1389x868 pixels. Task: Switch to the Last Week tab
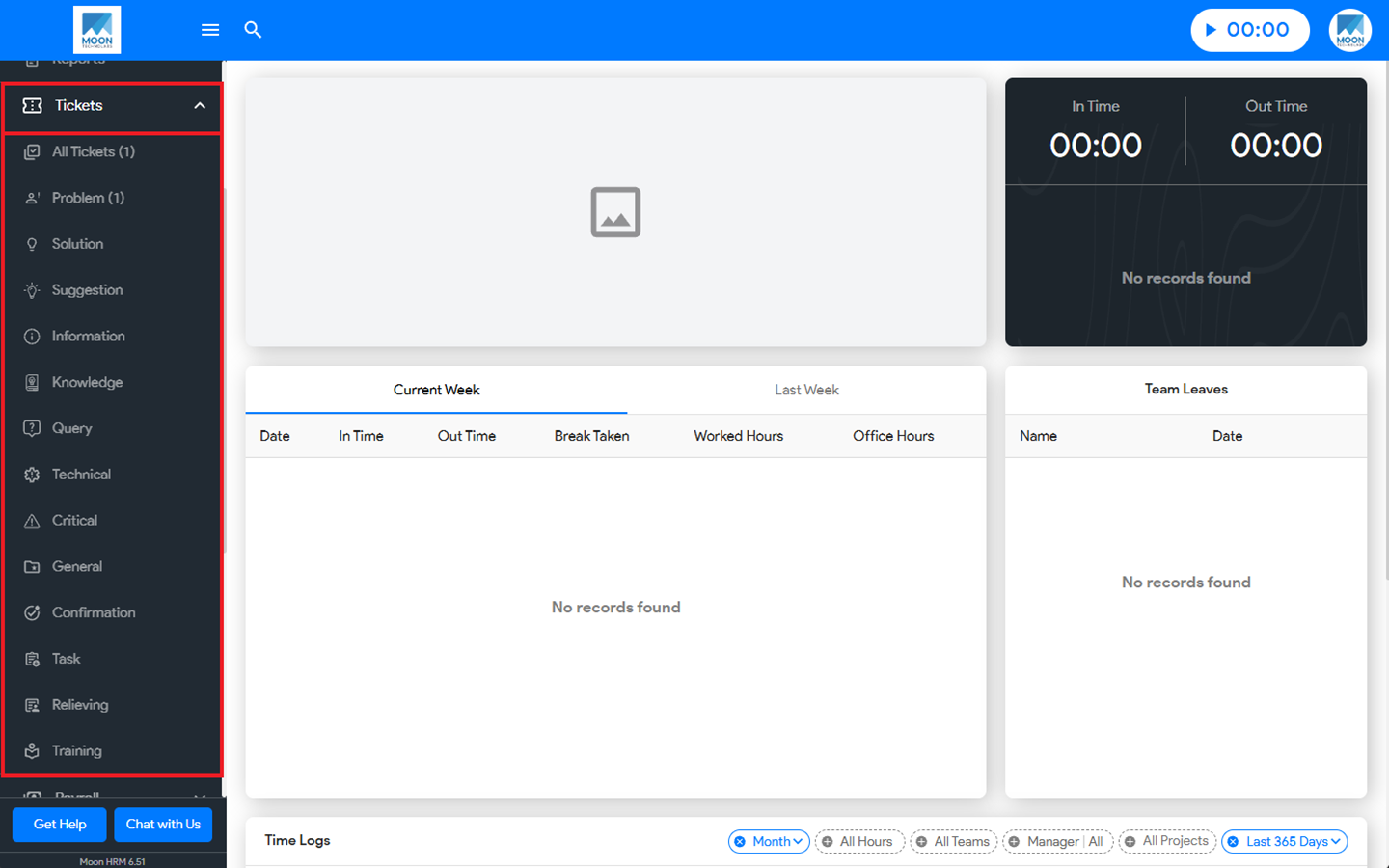(x=806, y=390)
